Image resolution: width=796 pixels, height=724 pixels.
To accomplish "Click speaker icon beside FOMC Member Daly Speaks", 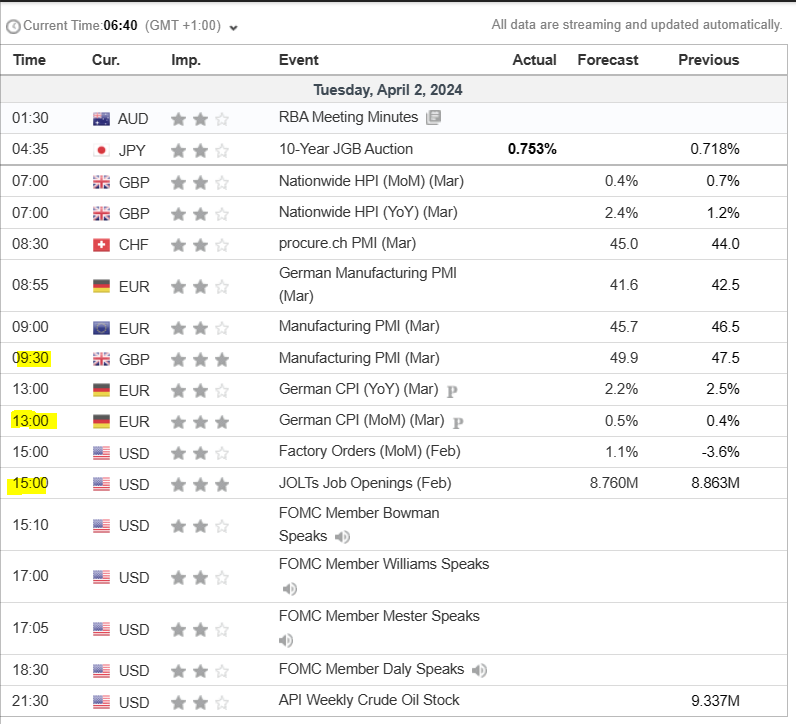I will [x=479, y=670].
